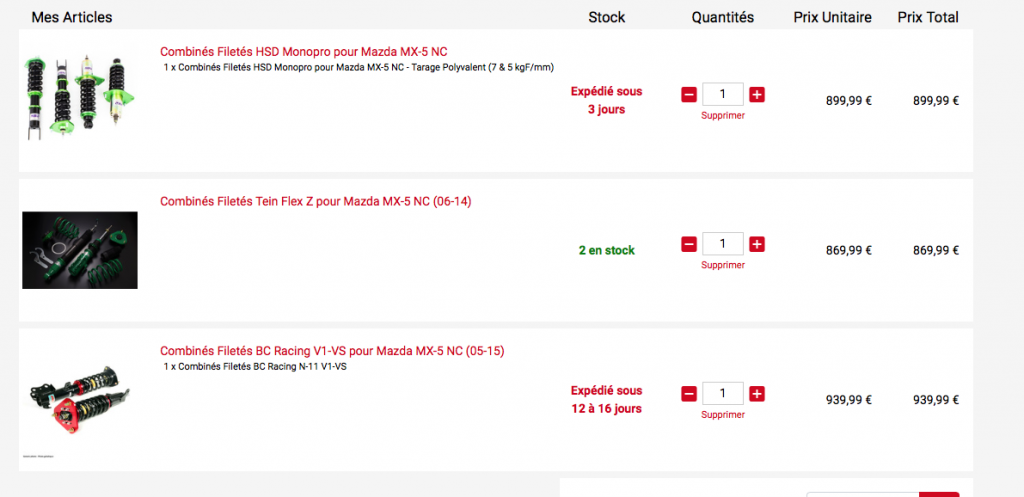The height and width of the screenshot is (497, 1024).
Task: Increase quantity of BC Racing V1-VS
Action: pos(757,394)
